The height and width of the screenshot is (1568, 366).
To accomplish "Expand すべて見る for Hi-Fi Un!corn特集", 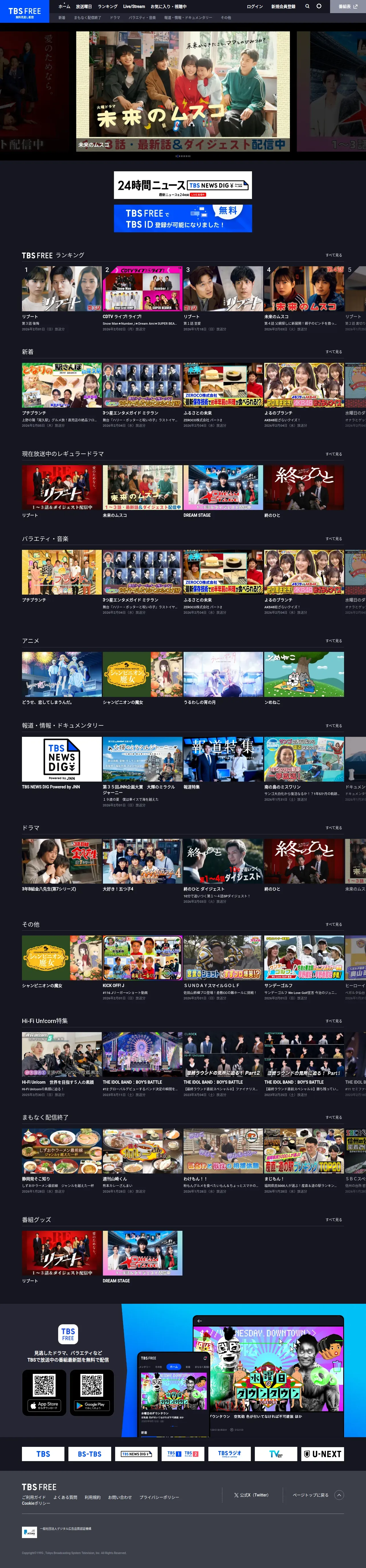I will pos(334,1021).
